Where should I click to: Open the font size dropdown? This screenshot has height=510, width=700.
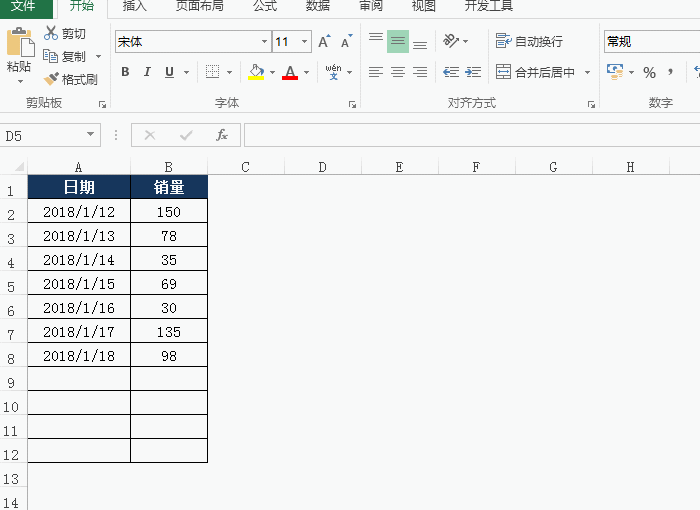(304, 42)
